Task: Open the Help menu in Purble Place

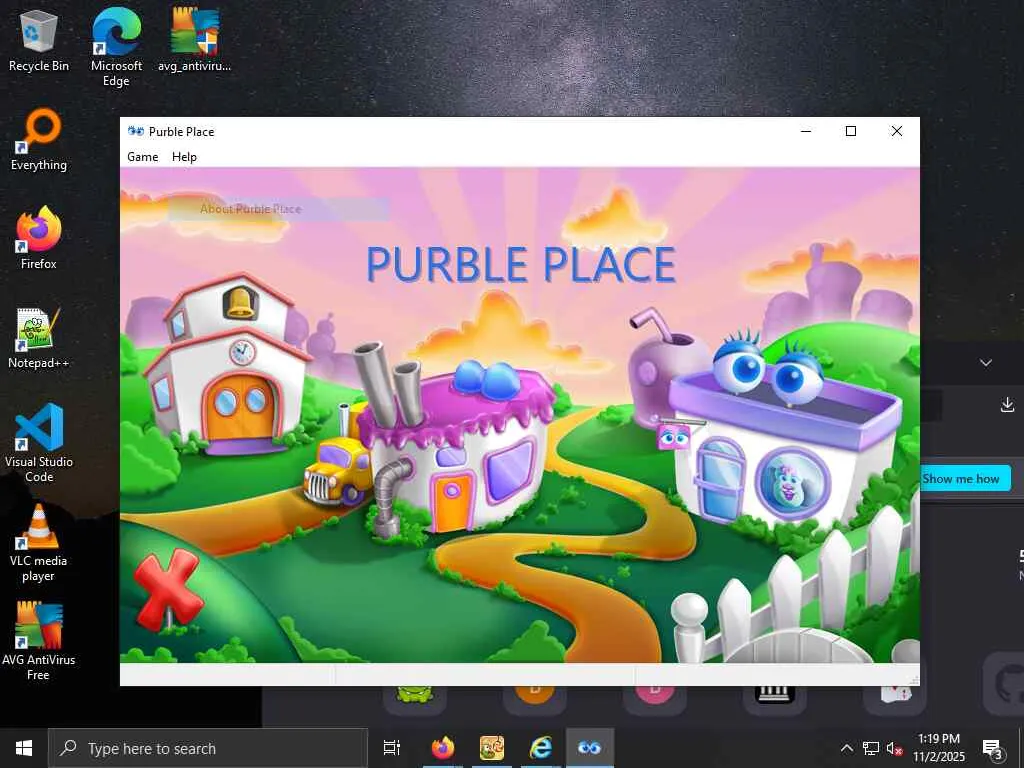Action: pos(184,157)
